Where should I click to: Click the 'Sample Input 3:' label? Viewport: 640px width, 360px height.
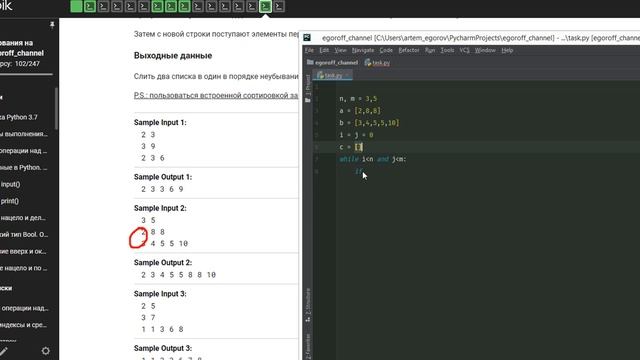160,294
